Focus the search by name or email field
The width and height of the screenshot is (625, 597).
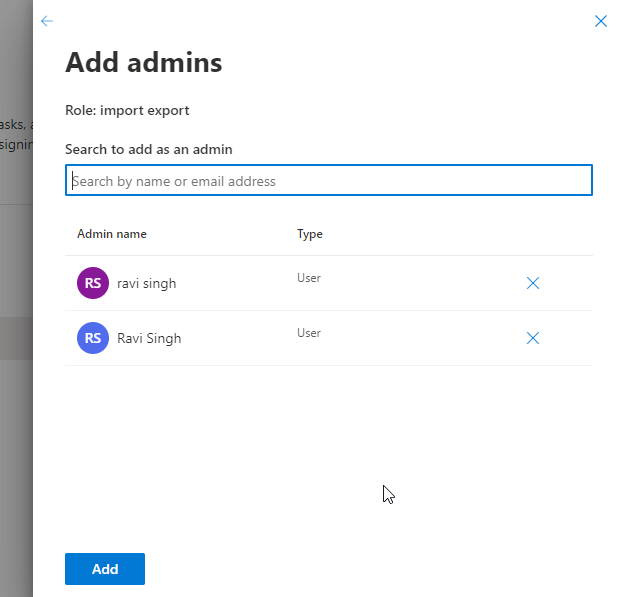coord(329,180)
